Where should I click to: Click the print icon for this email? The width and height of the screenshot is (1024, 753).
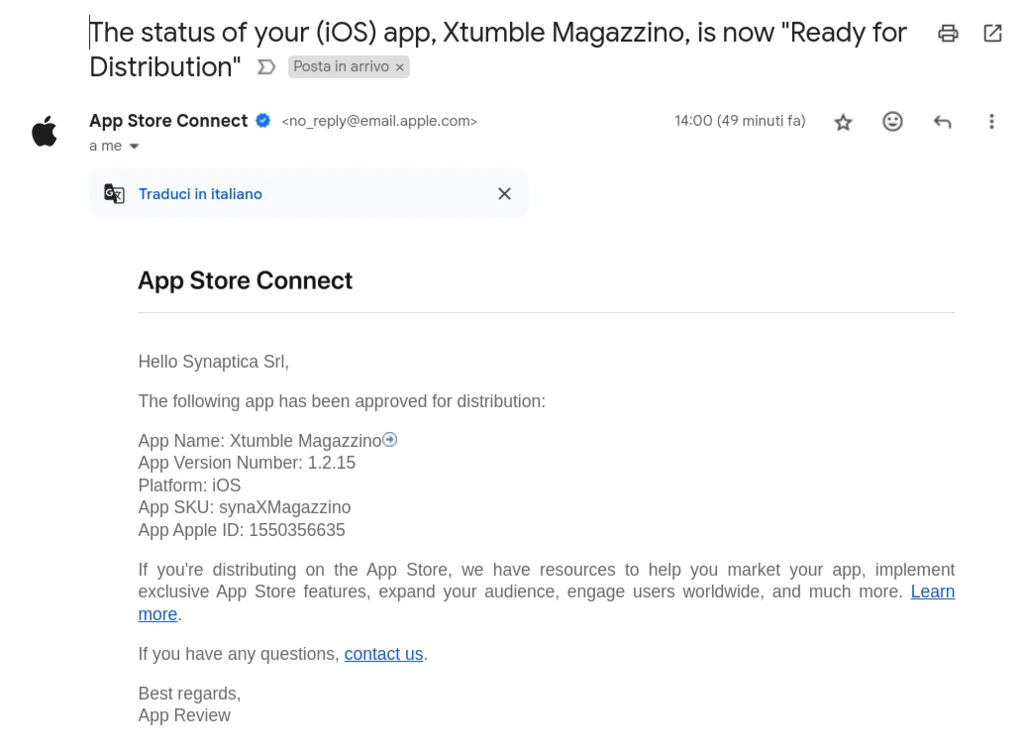tap(947, 33)
